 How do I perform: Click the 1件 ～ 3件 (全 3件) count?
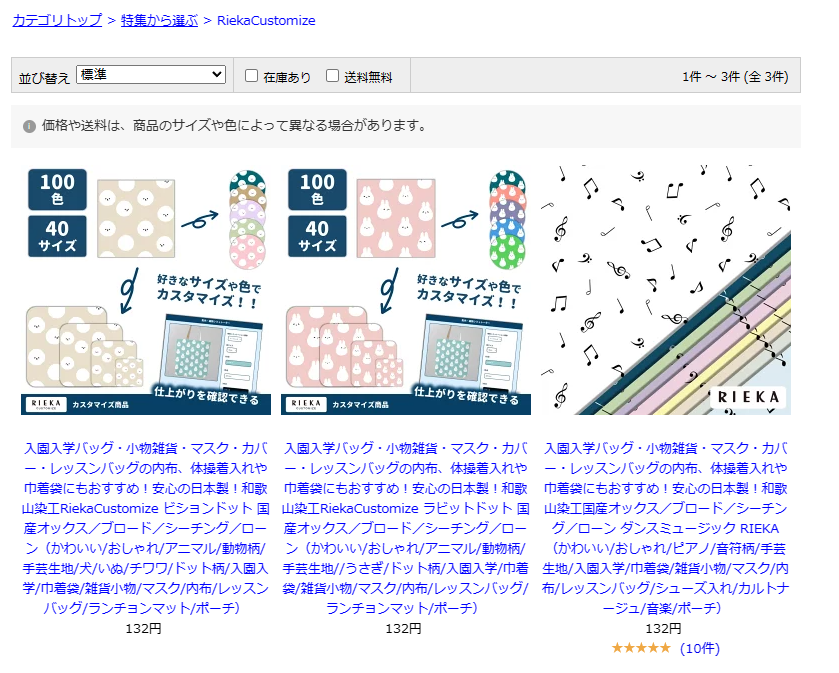click(735, 77)
